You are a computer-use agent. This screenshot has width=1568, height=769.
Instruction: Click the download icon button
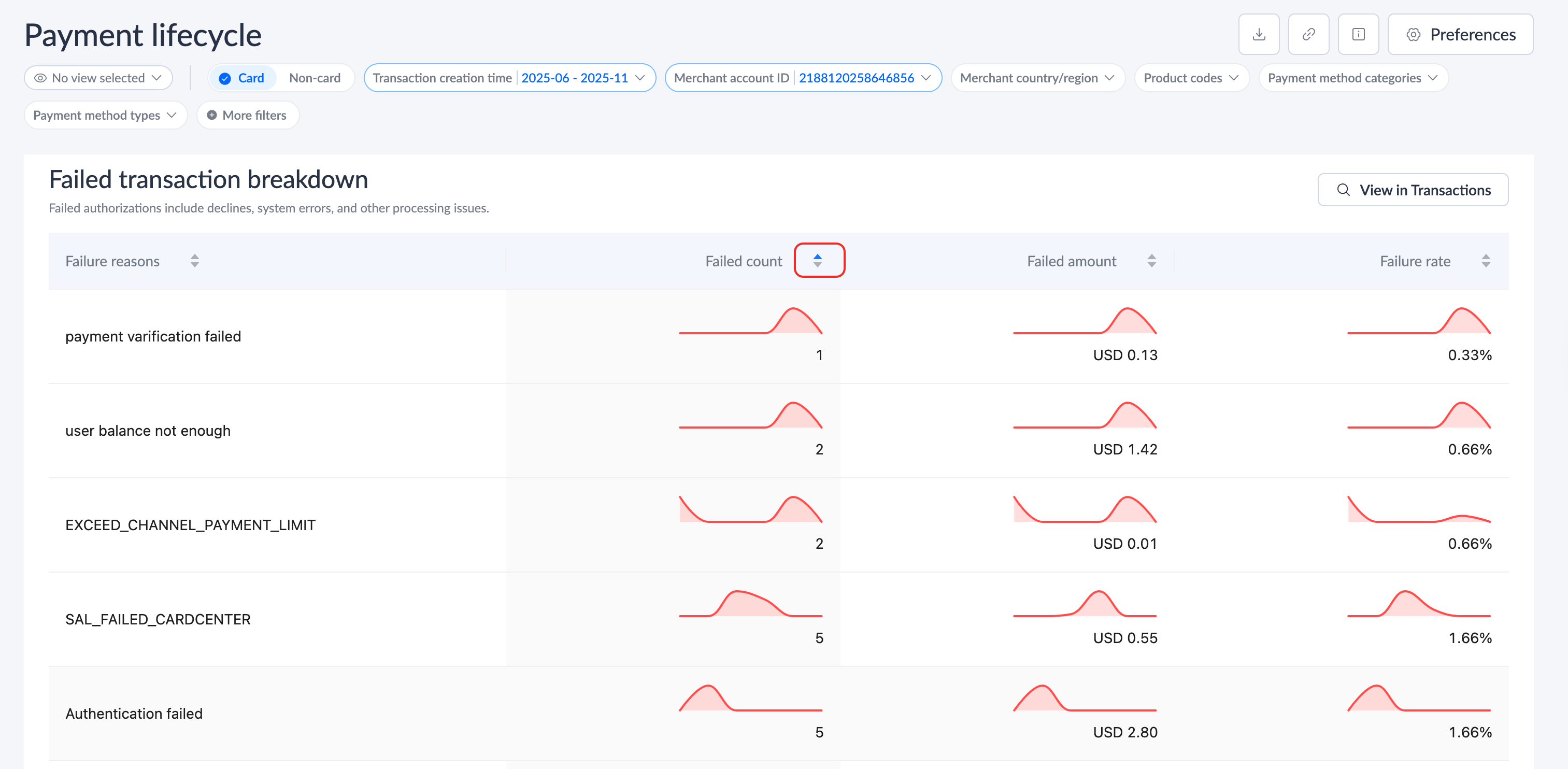[x=1258, y=35]
